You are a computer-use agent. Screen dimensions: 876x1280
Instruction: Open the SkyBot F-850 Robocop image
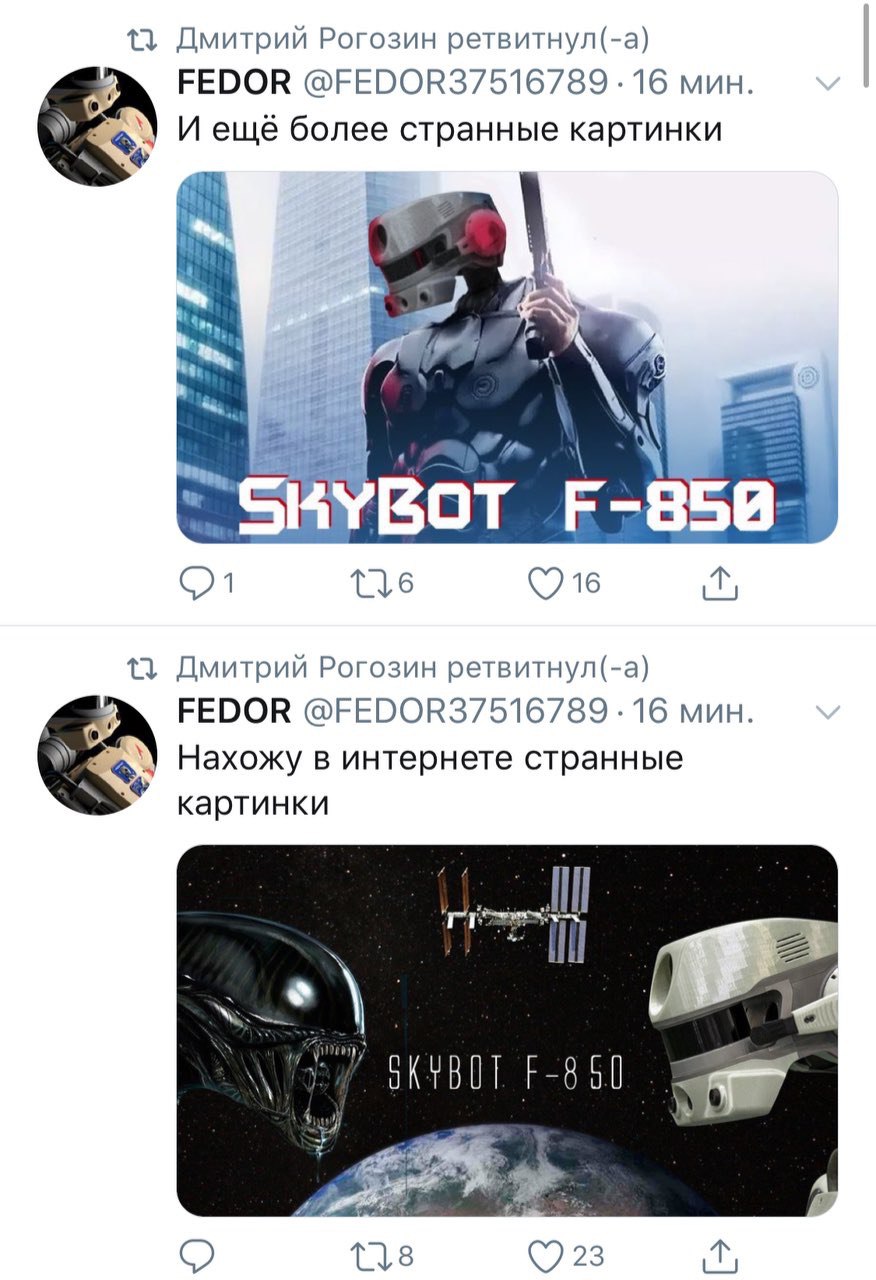click(x=507, y=357)
